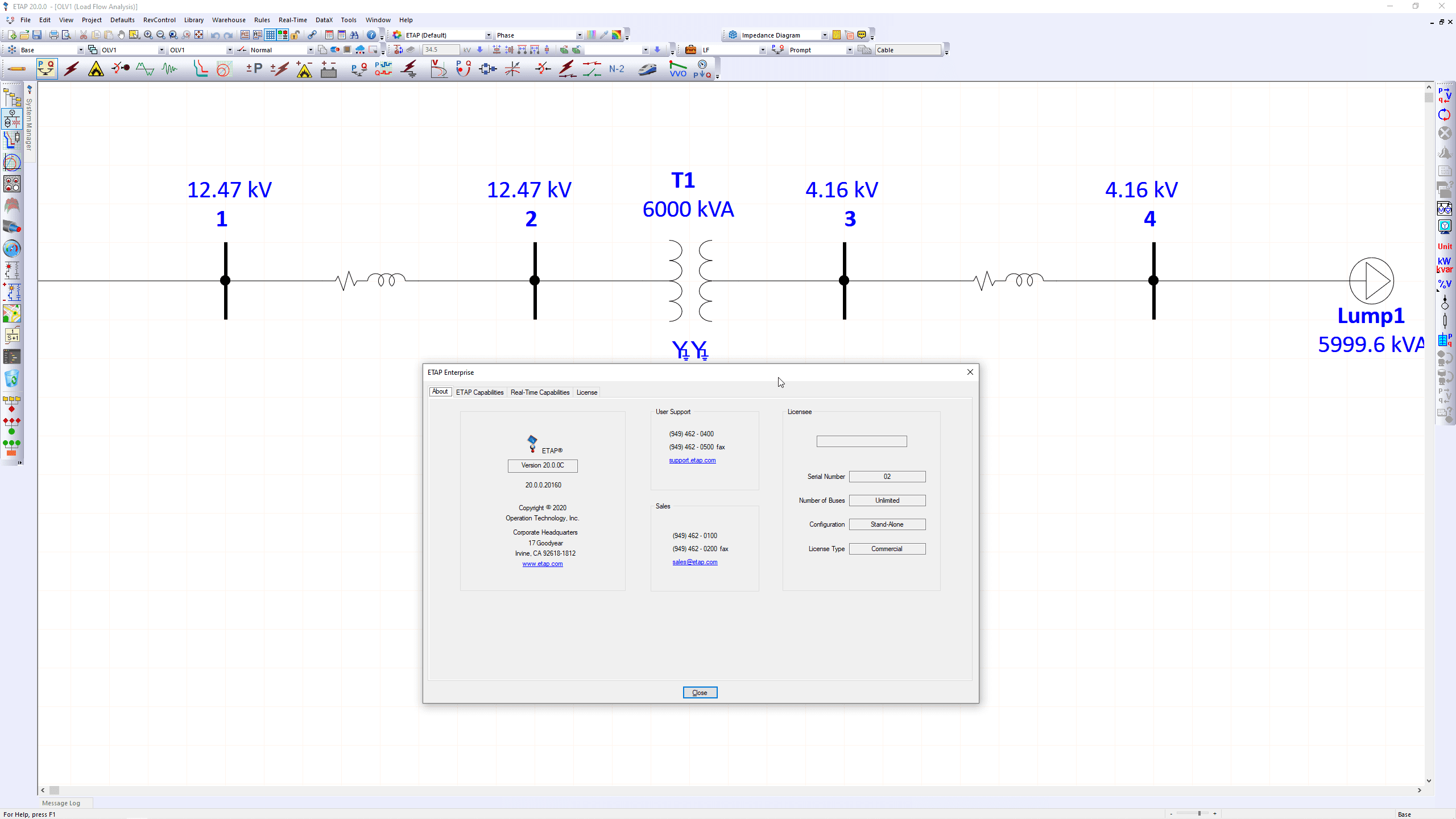Toggle the display grid on the one-line diagram
1456x819 pixels.
[269, 35]
